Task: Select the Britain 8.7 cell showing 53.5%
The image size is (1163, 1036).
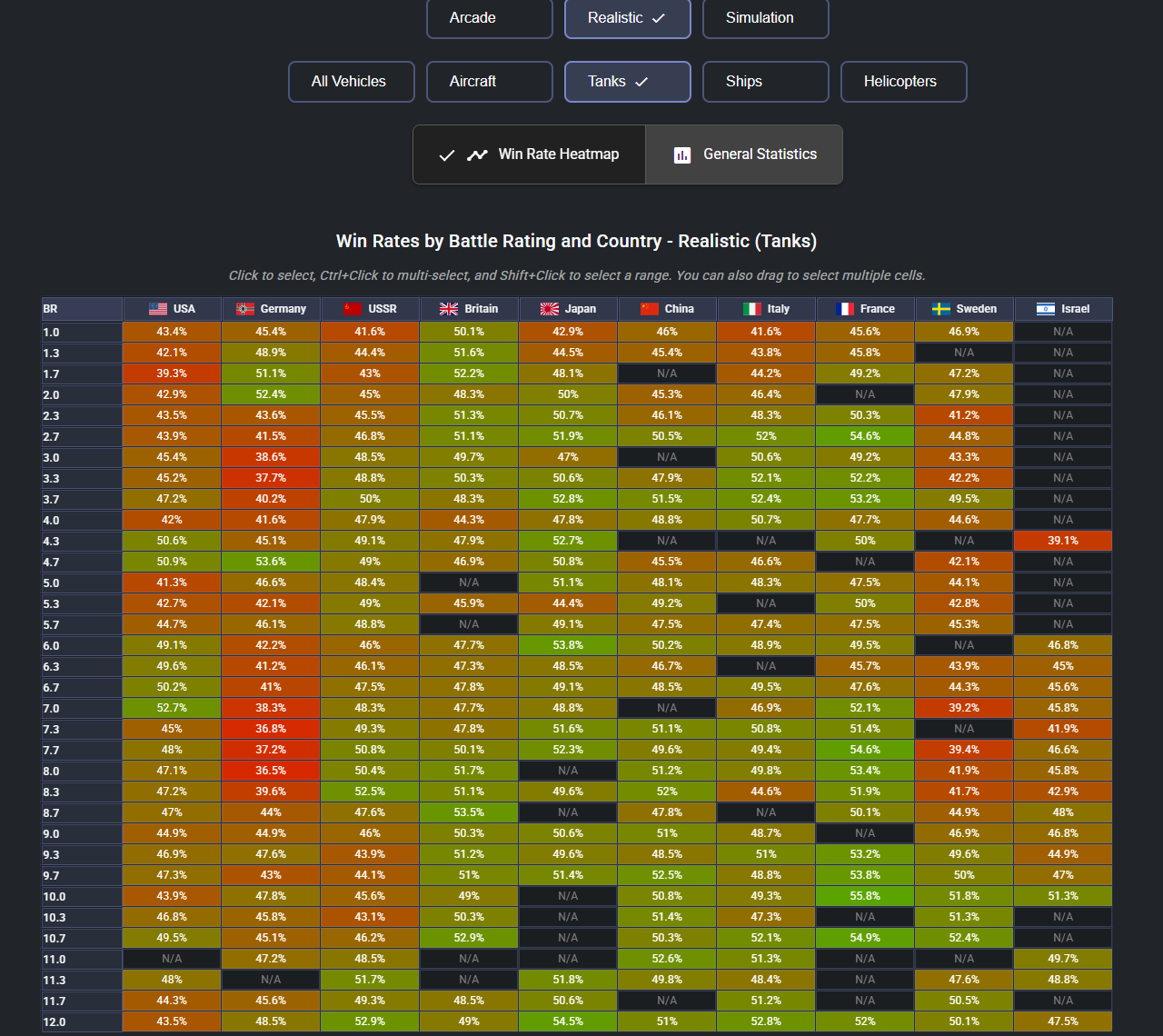Action: click(469, 812)
